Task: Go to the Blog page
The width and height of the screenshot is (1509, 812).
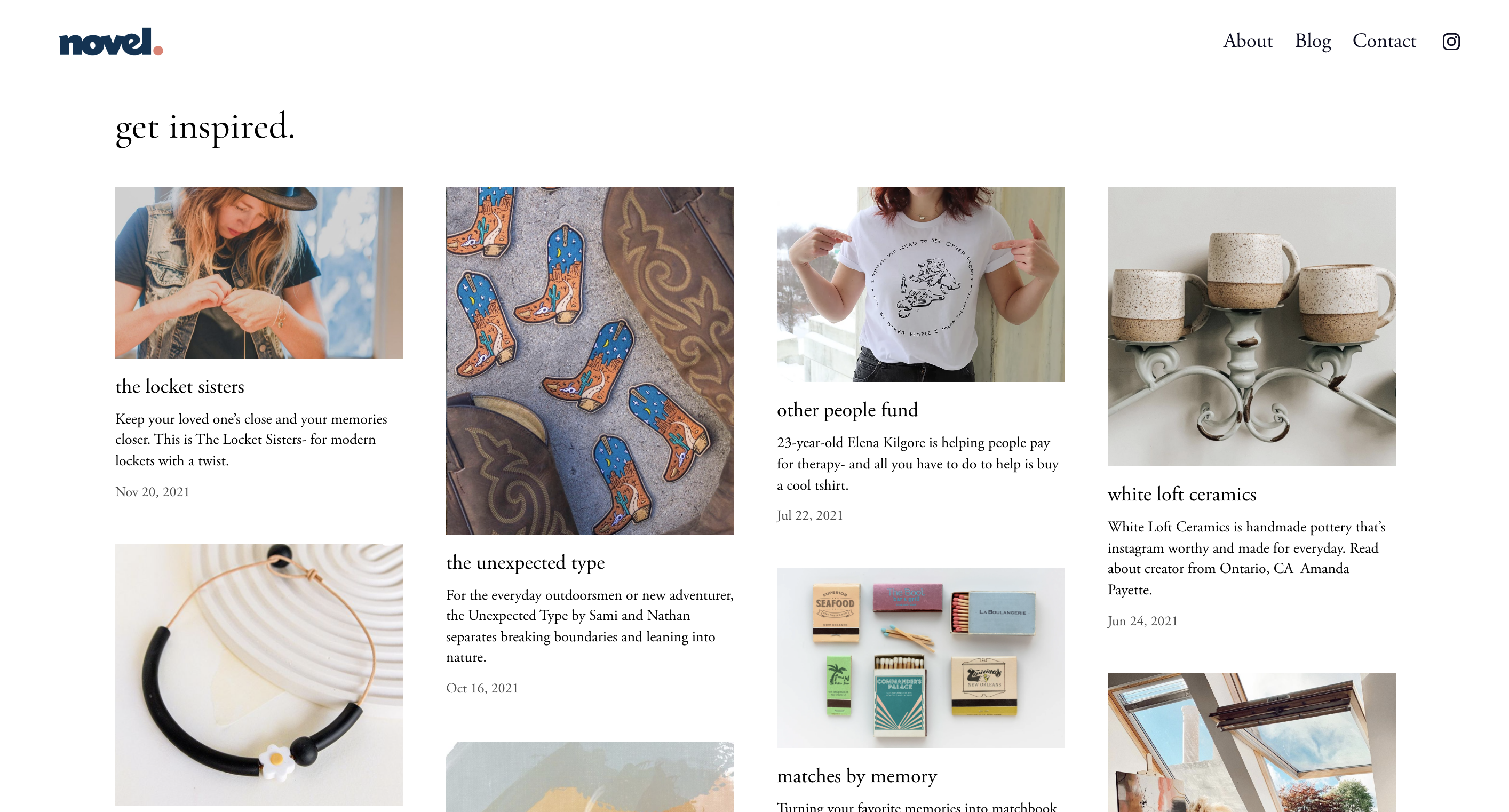Action: (x=1313, y=41)
